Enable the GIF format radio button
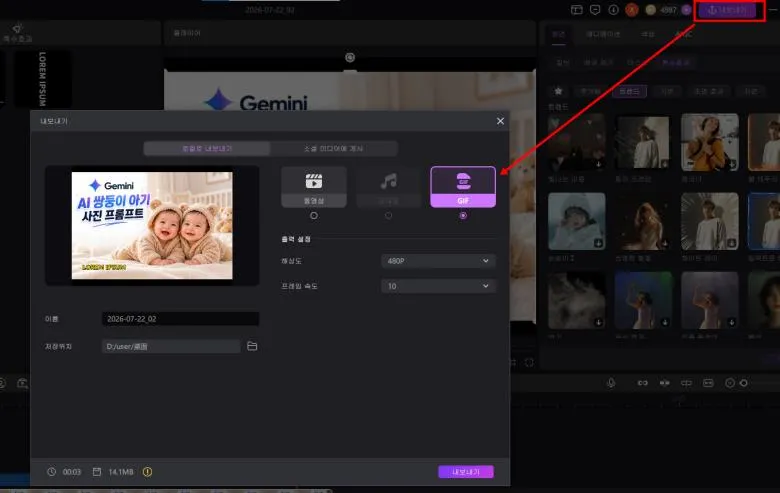The width and height of the screenshot is (780, 493). click(463, 215)
